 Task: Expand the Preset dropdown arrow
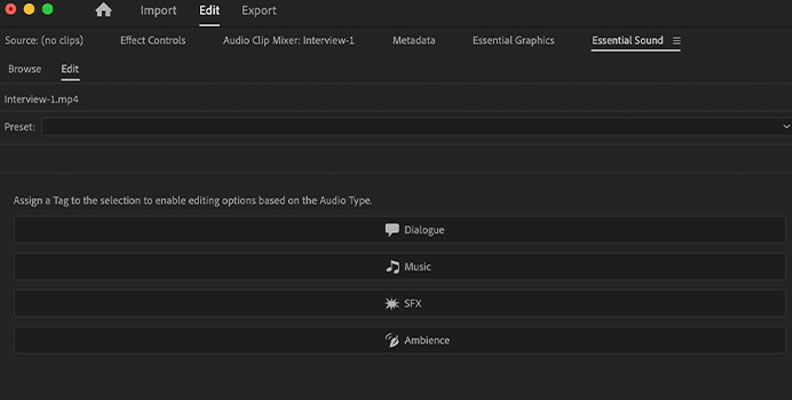[x=786, y=126]
